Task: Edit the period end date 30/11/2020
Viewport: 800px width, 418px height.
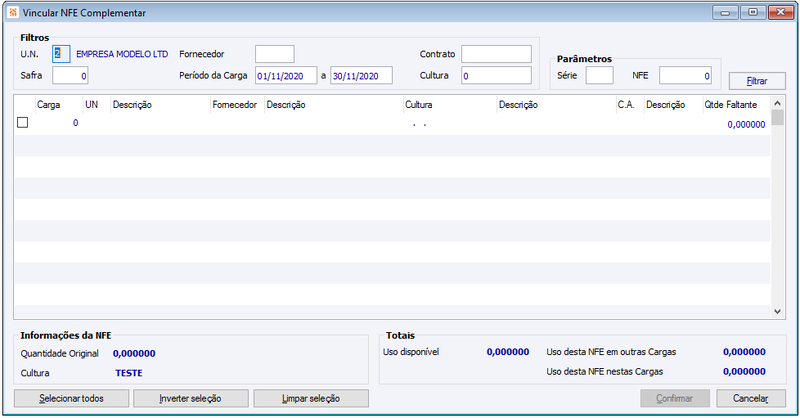Action: [x=361, y=76]
